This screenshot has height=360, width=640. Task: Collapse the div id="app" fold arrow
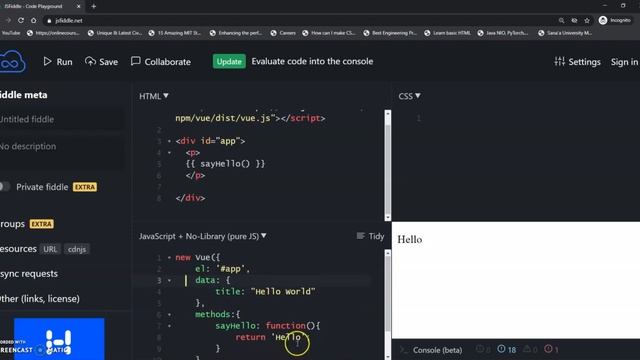tap(169, 141)
